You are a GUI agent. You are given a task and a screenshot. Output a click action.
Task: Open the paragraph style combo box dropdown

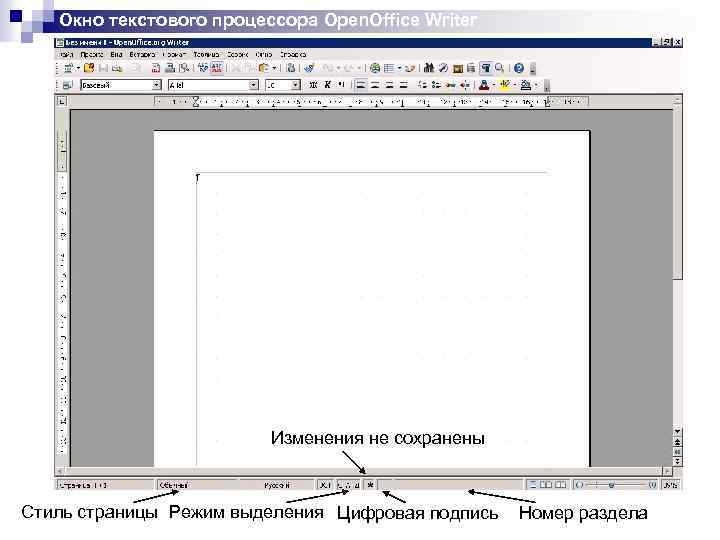[157, 85]
